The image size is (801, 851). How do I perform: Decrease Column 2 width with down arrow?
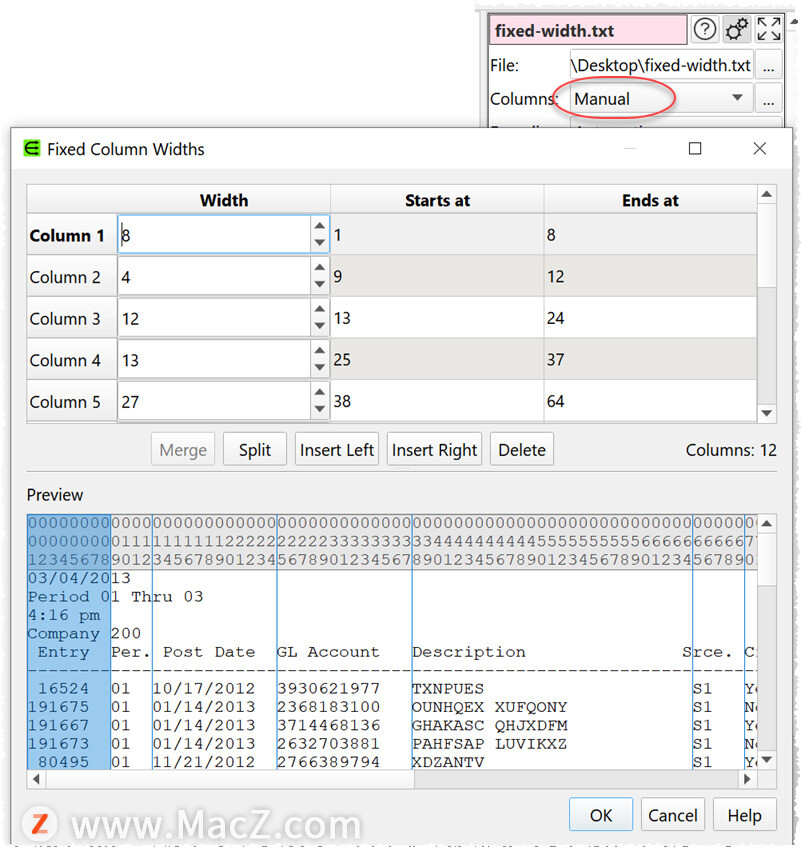click(320, 284)
